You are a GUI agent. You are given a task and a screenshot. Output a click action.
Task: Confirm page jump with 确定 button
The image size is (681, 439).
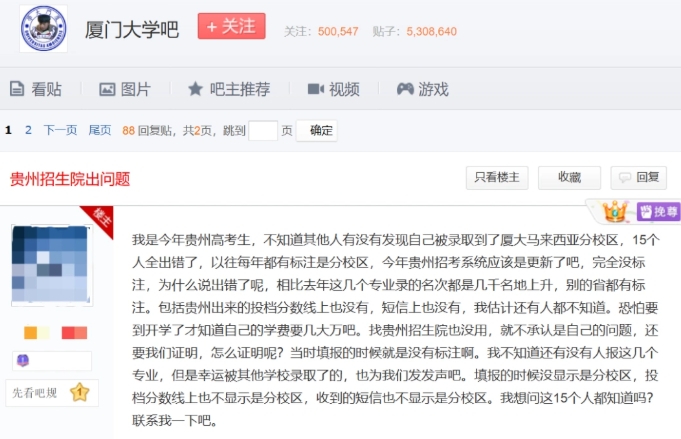coord(317,131)
